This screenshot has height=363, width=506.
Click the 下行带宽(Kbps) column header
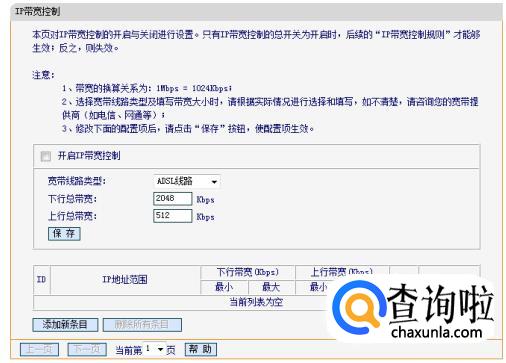coord(247,272)
